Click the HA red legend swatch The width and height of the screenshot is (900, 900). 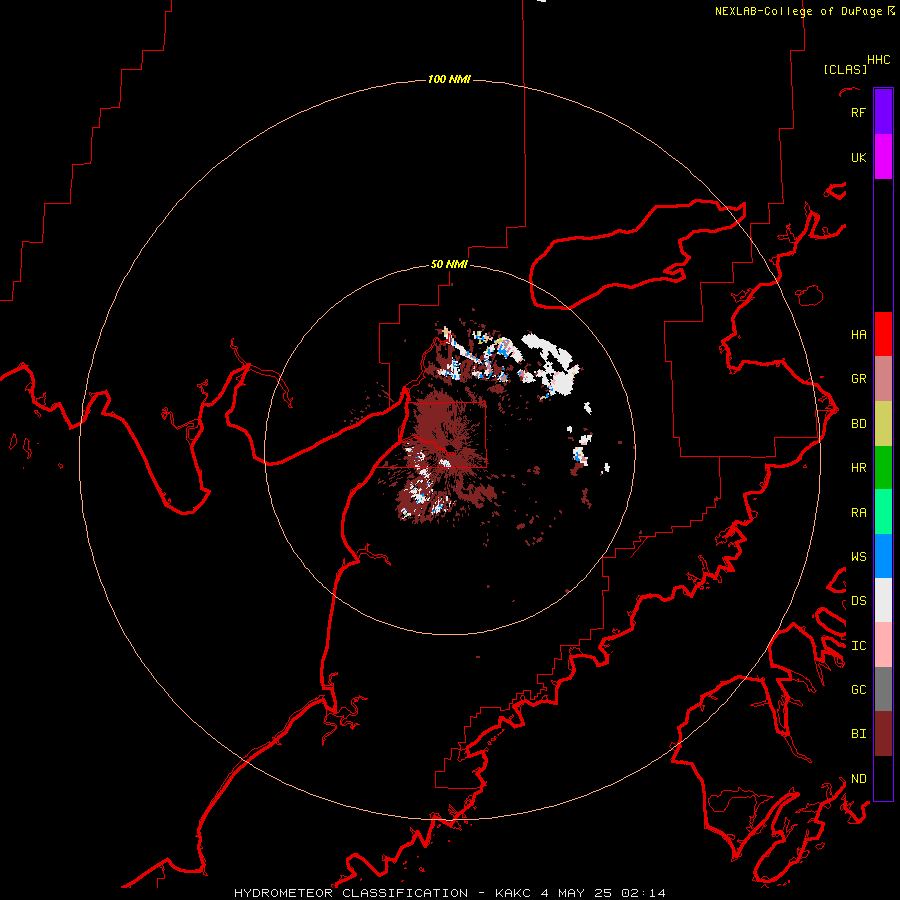point(883,334)
